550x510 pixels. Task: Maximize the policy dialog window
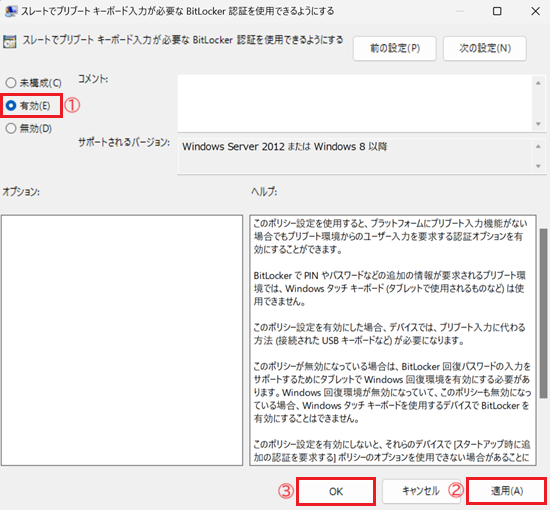coord(497,11)
